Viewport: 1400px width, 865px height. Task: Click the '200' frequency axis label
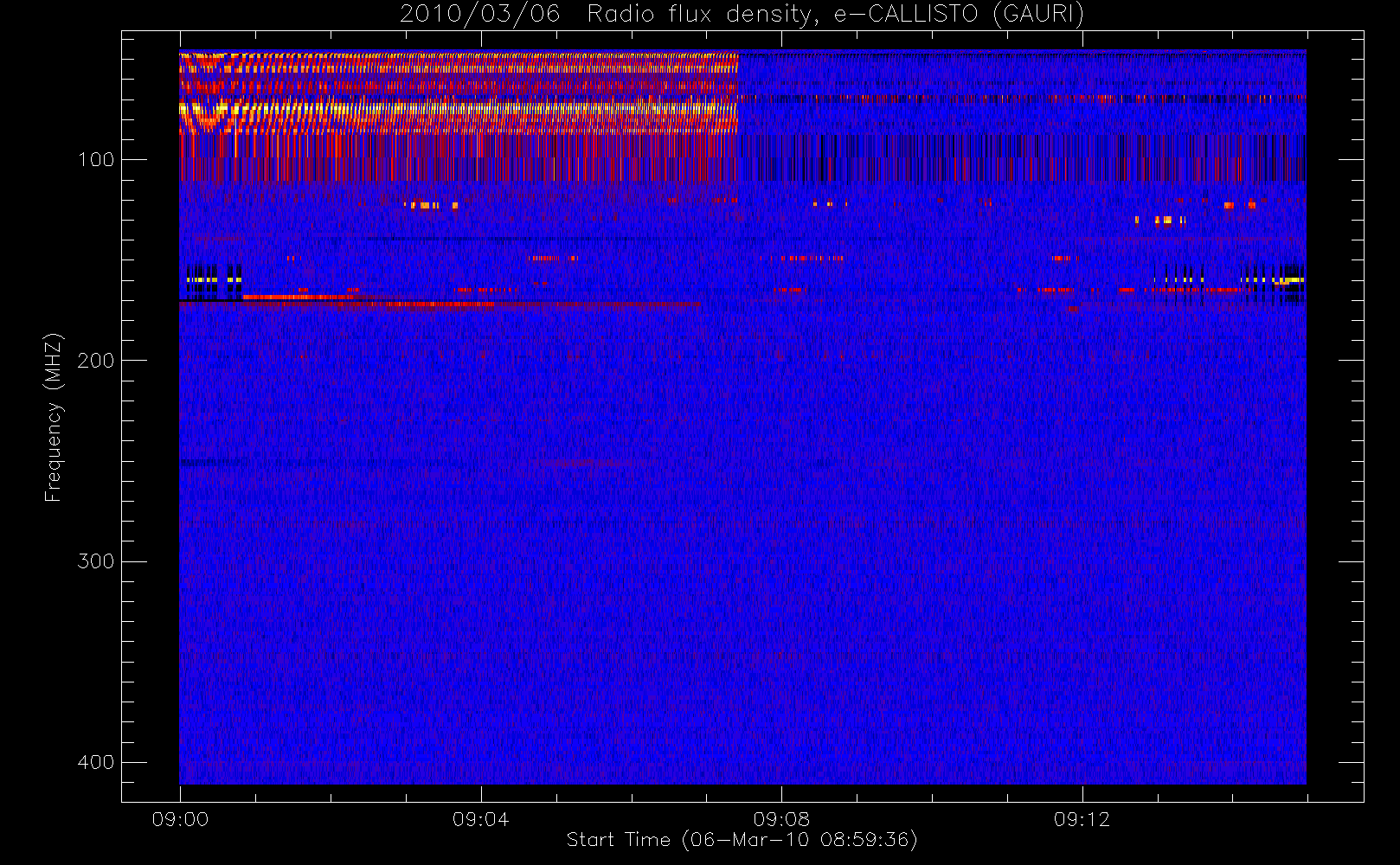pyautogui.click(x=95, y=361)
